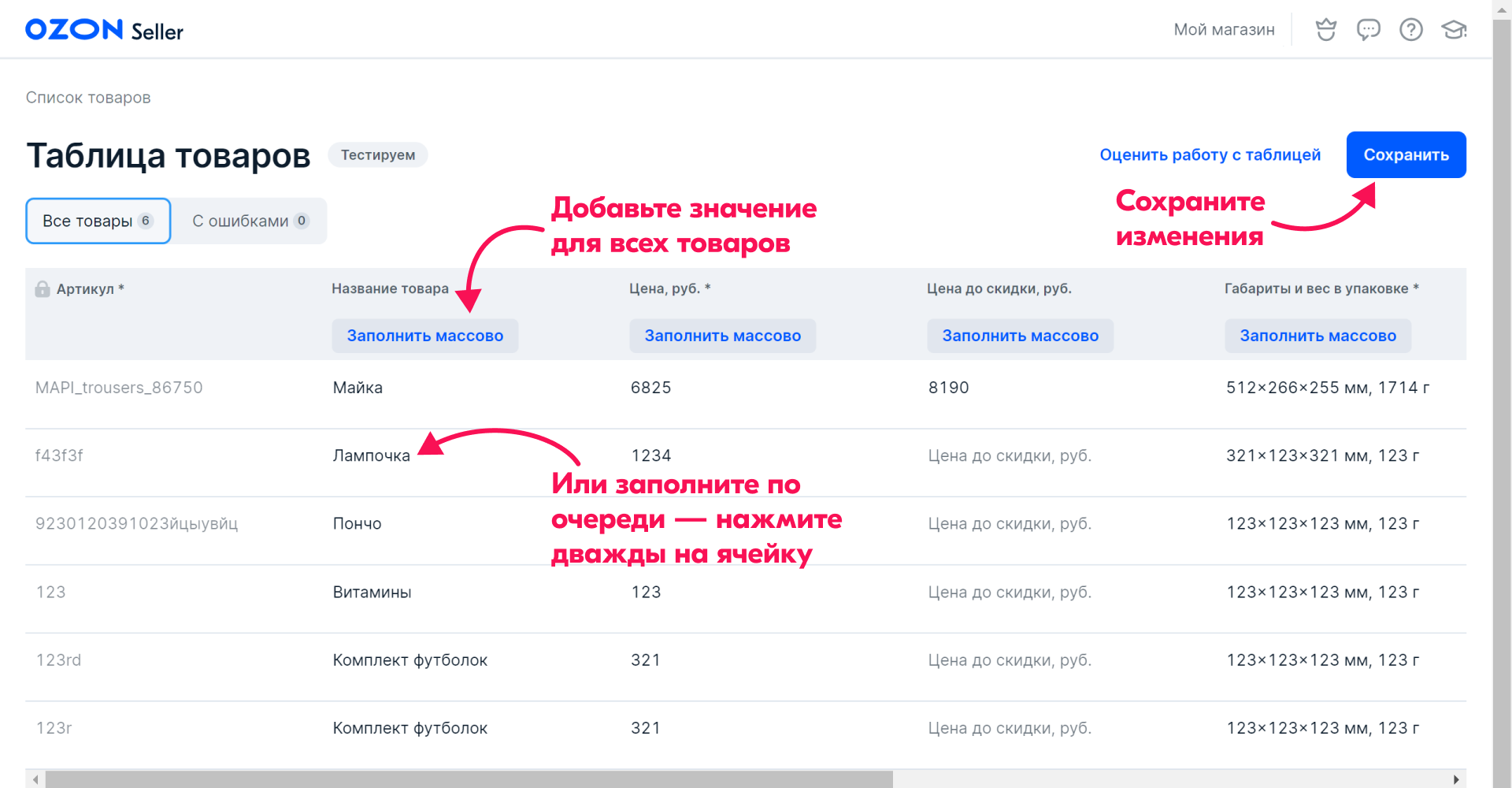Screen dimensions: 1512x788
Task: Click article 123
Action: 50,592
